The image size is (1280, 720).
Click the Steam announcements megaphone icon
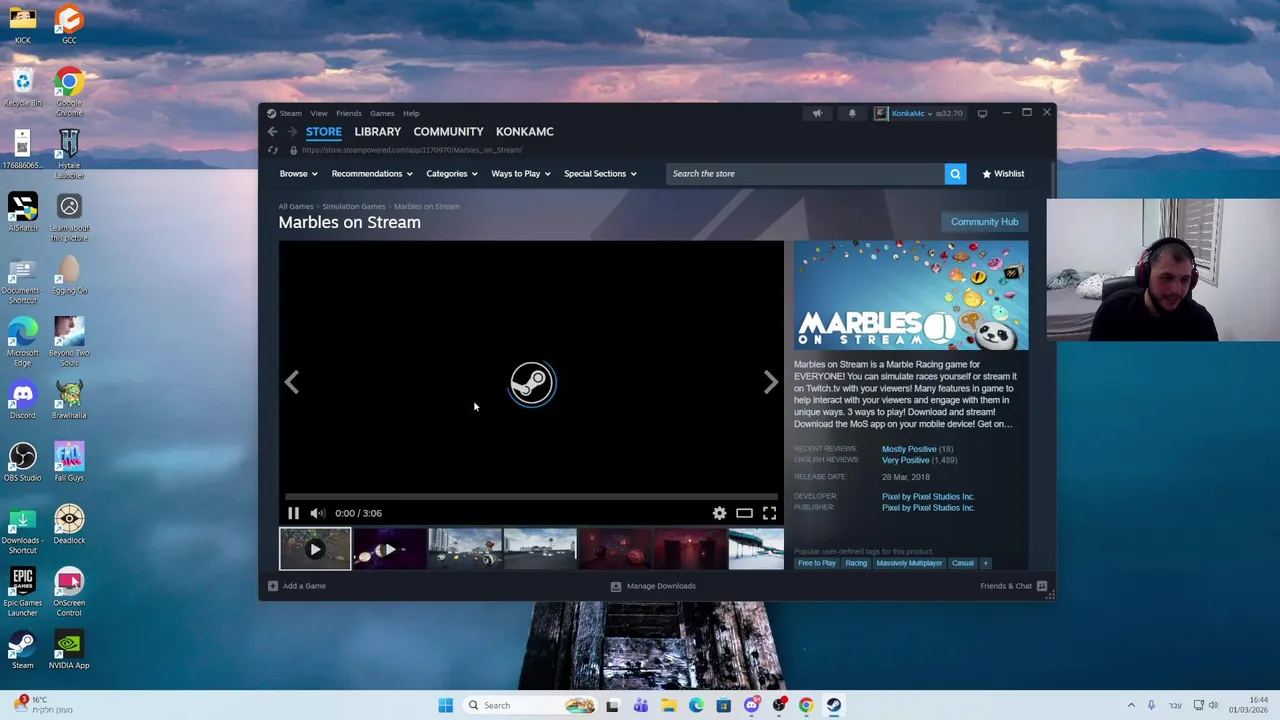[x=817, y=113]
